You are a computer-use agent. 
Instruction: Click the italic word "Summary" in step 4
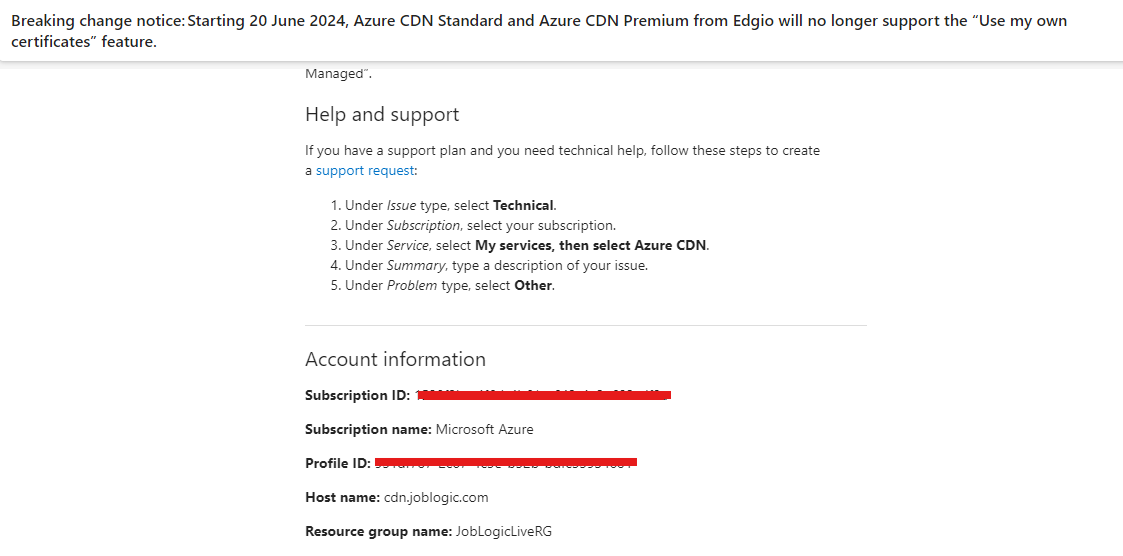tap(417, 265)
